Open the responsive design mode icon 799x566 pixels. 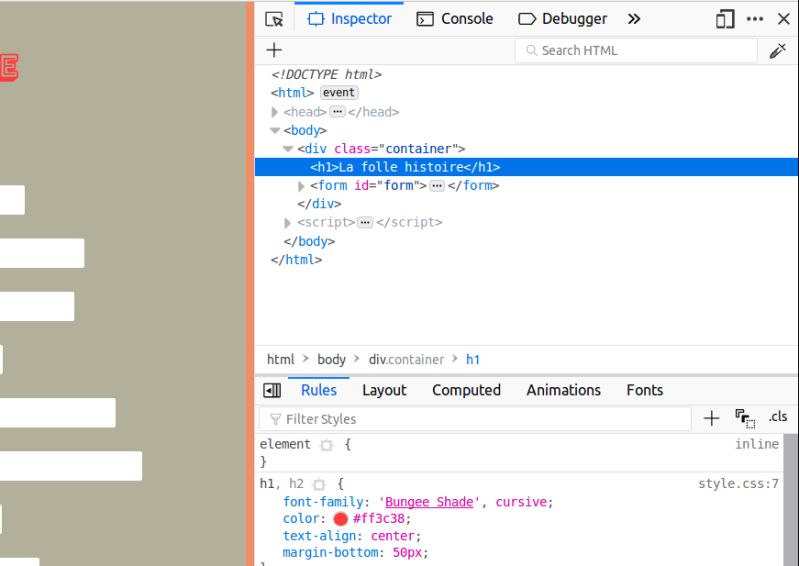(x=725, y=19)
